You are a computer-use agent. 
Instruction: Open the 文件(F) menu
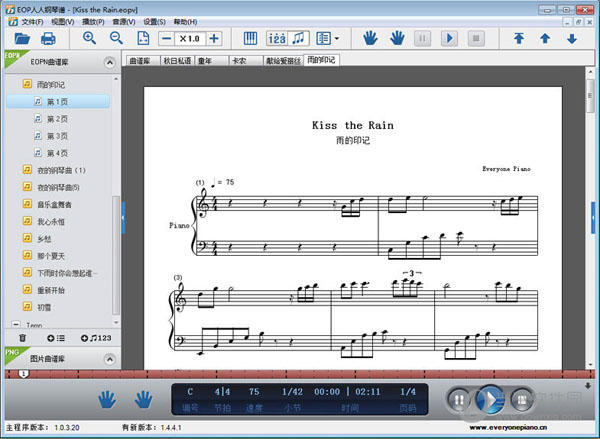tap(32, 22)
